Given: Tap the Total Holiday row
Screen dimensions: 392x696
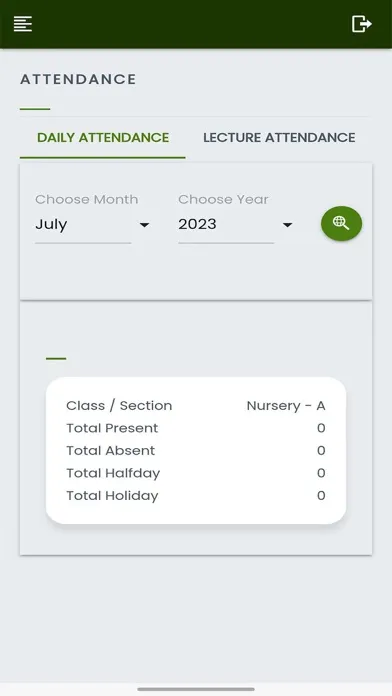Looking at the screenshot, I should point(196,496).
